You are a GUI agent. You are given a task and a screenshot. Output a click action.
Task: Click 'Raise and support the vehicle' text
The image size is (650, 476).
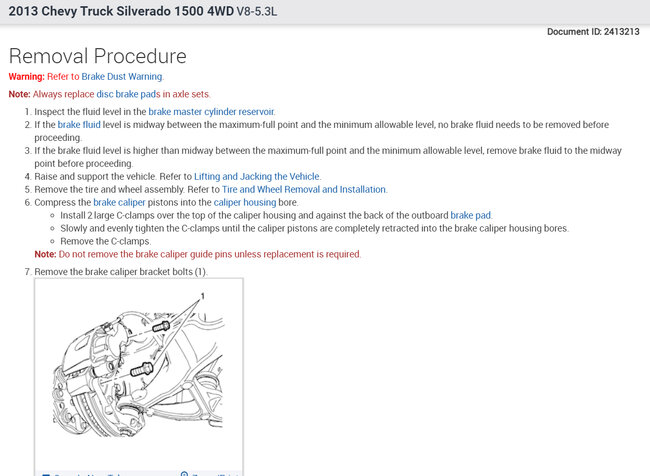(x=96, y=176)
